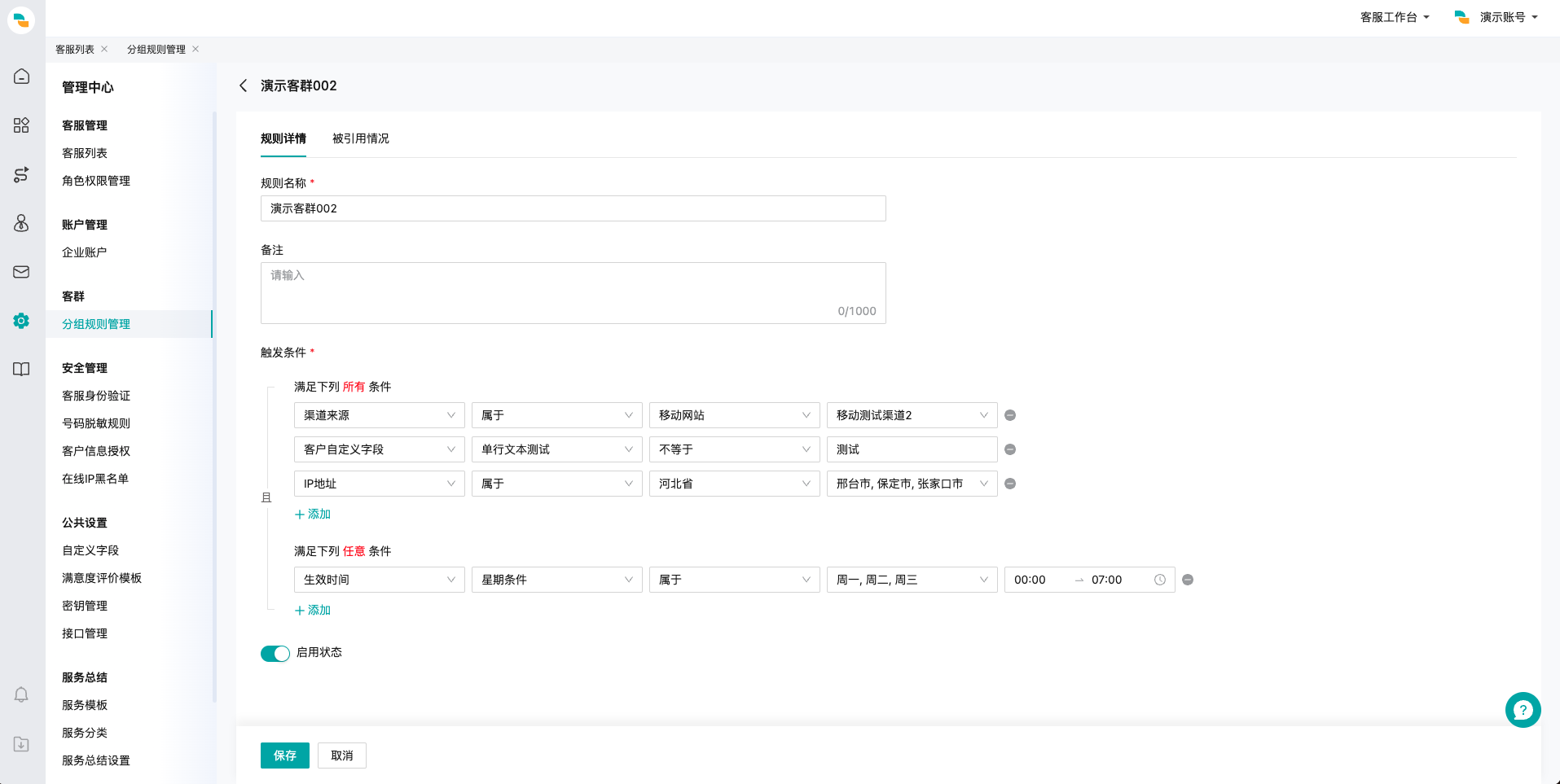Click the 测试 value text input

(912, 449)
